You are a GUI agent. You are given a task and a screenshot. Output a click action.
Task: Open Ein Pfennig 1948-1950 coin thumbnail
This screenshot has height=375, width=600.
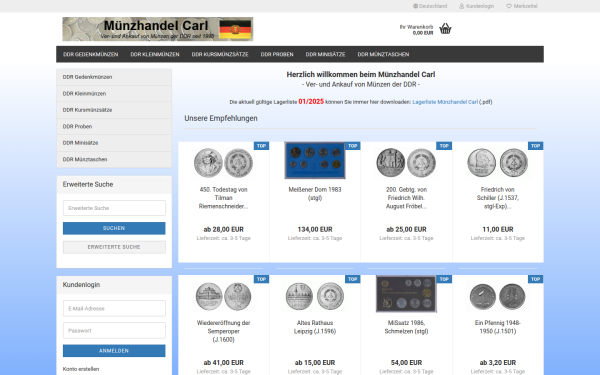(497, 296)
